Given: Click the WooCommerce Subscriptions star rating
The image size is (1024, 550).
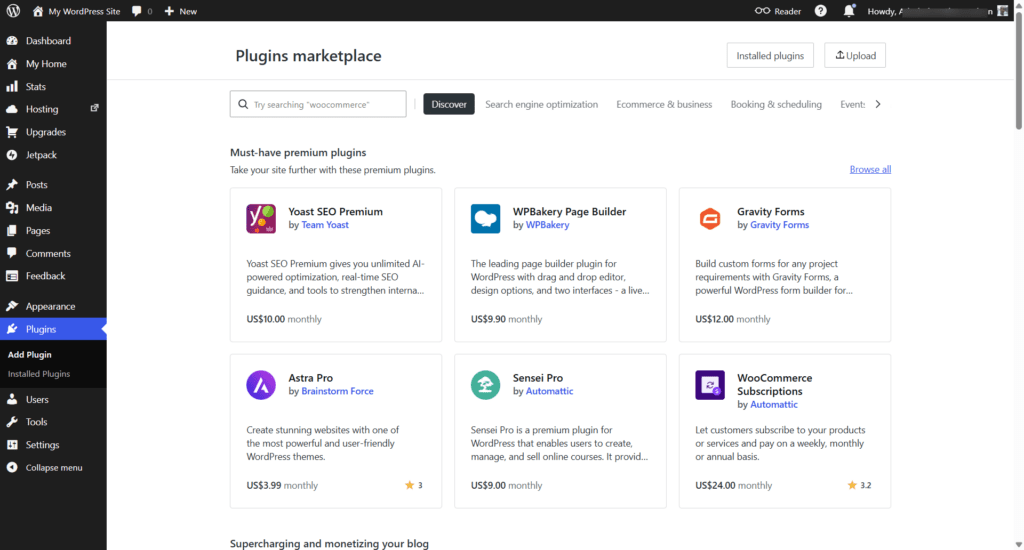Looking at the screenshot, I should pyautogui.click(x=859, y=485).
